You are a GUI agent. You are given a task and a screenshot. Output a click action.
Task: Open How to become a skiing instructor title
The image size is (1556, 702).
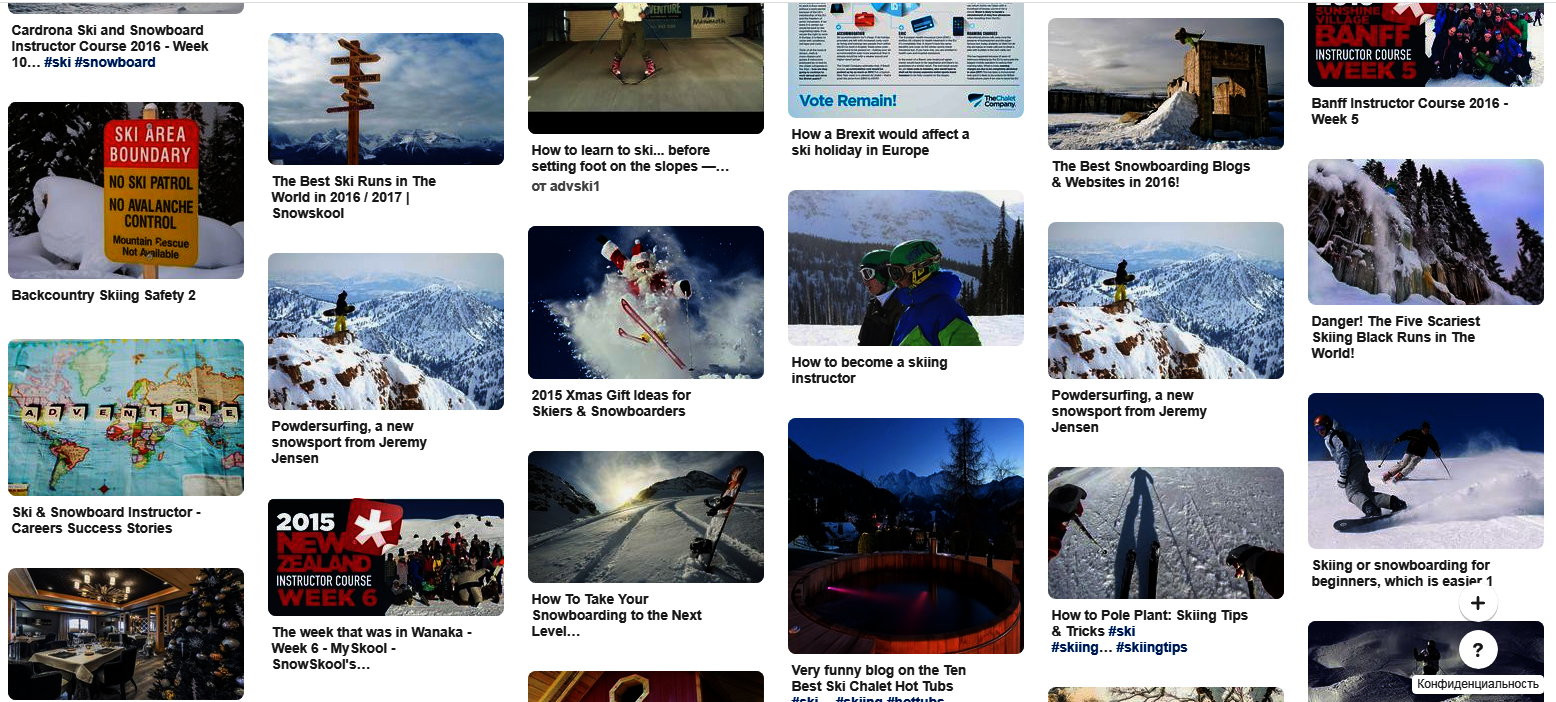coord(869,370)
